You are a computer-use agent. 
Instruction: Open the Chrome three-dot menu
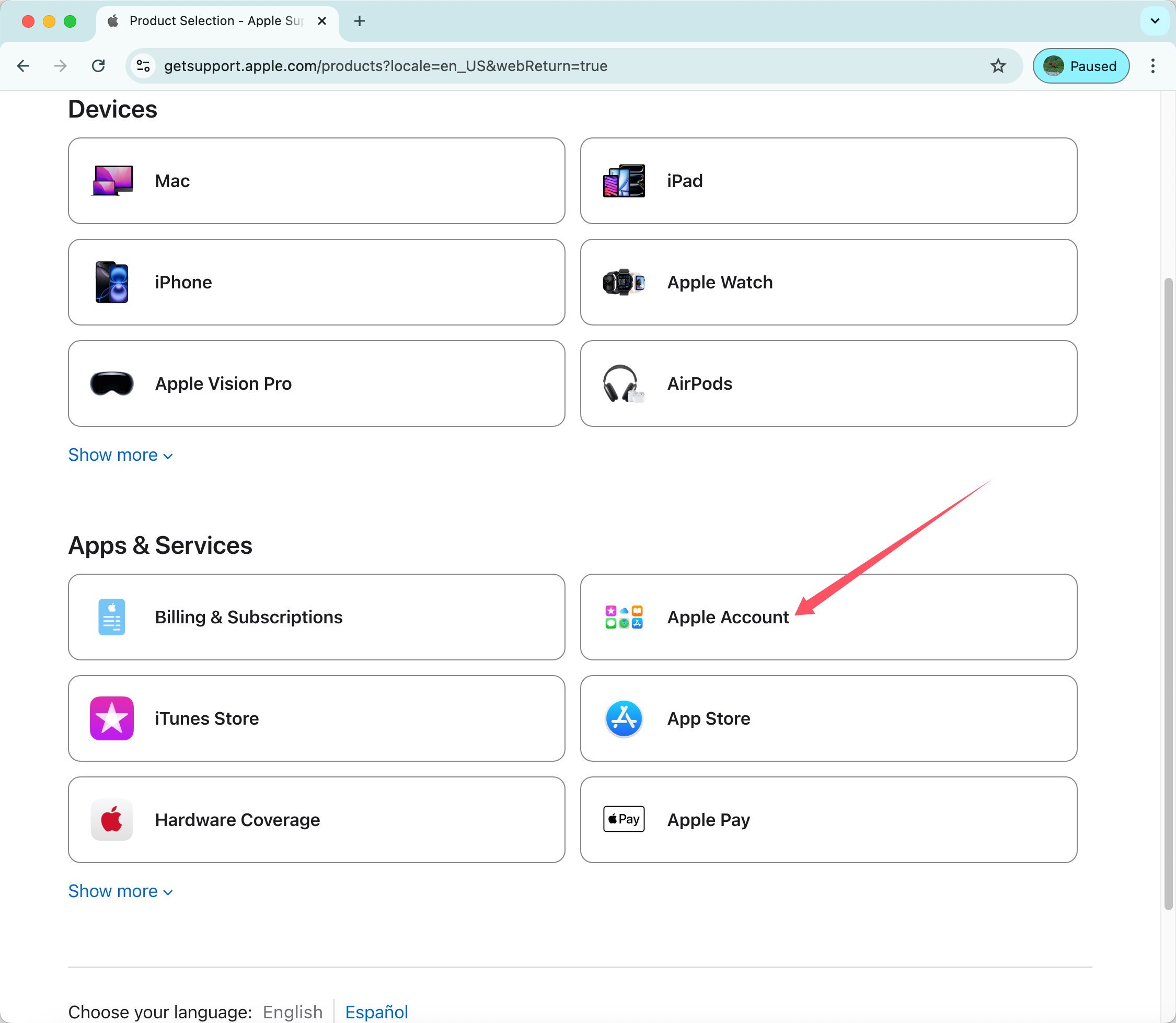click(1152, 66)
